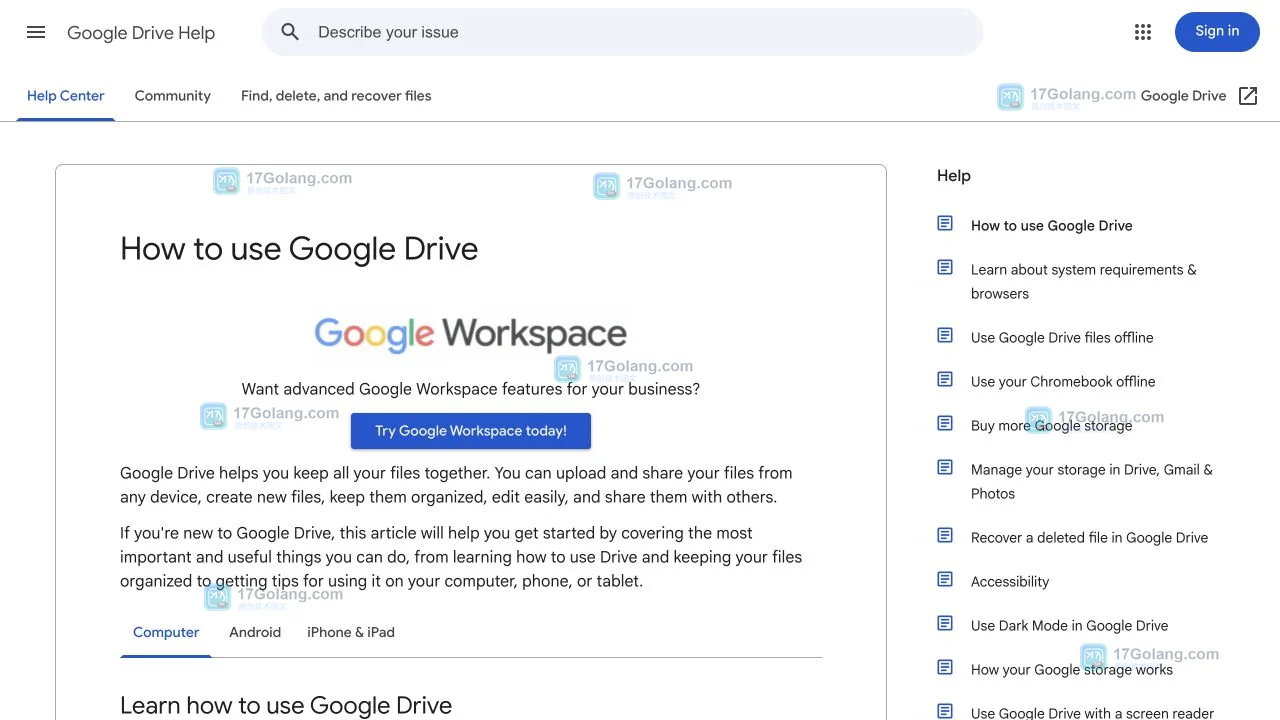1280x720 pixels.
Task: Open the Google apps grid
Action: 1143,32
